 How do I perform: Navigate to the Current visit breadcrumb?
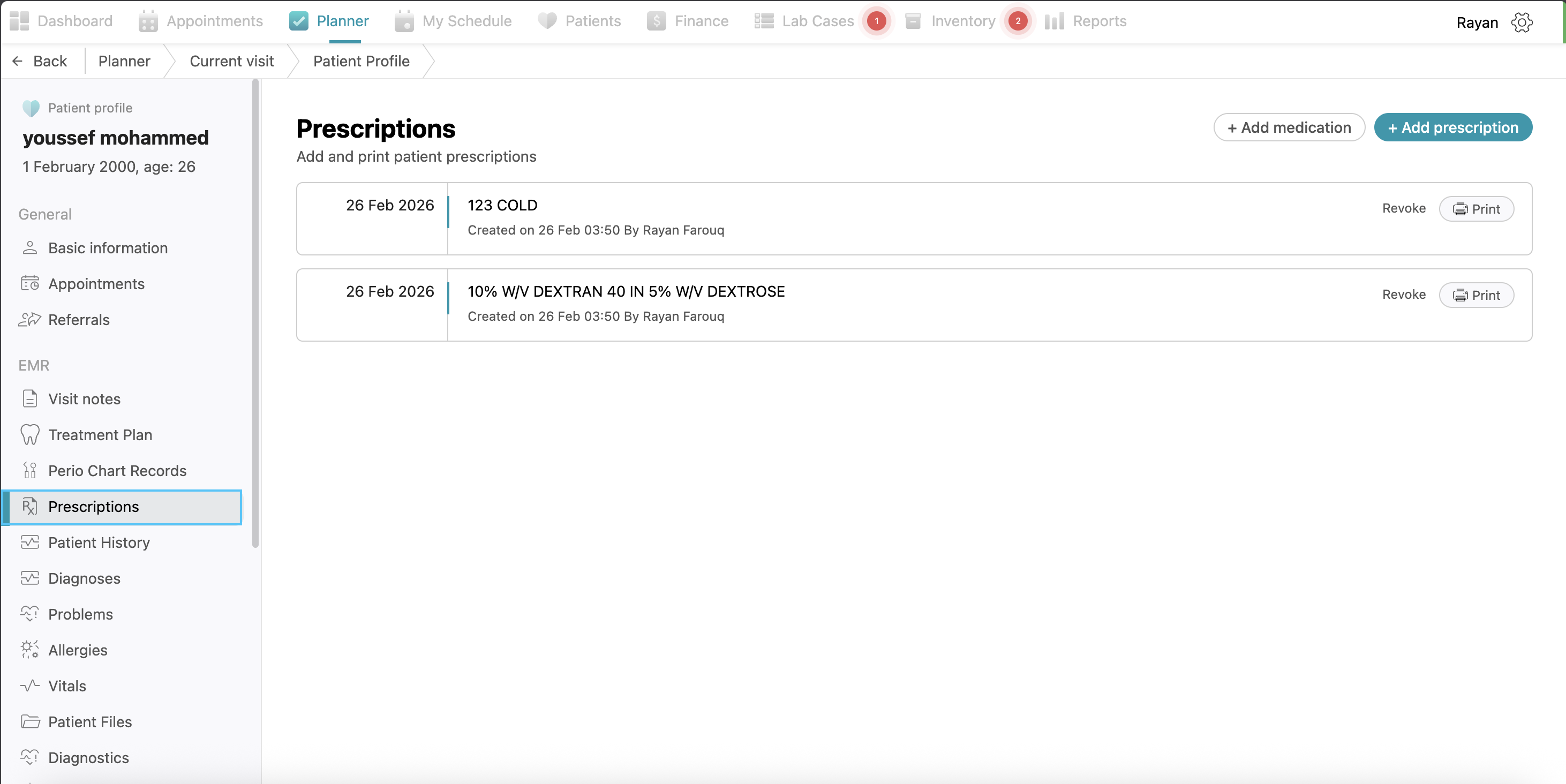pos(231,62)
